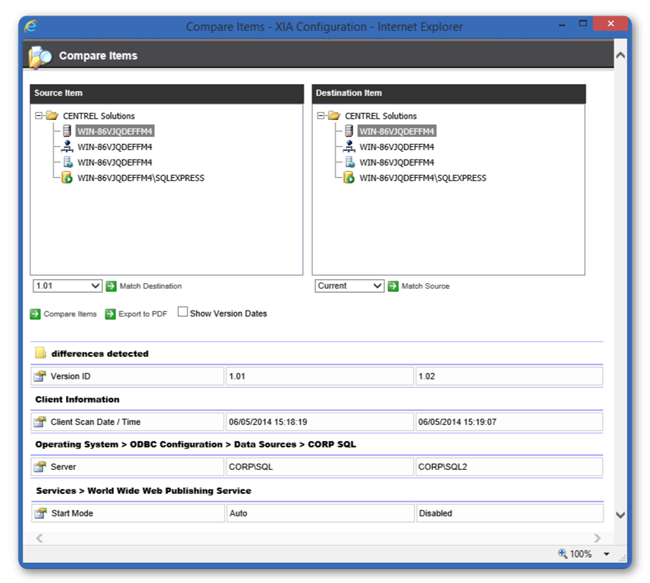Click the vertical scrollbar down arrow
650x583 pixels.
pos(621,515)
